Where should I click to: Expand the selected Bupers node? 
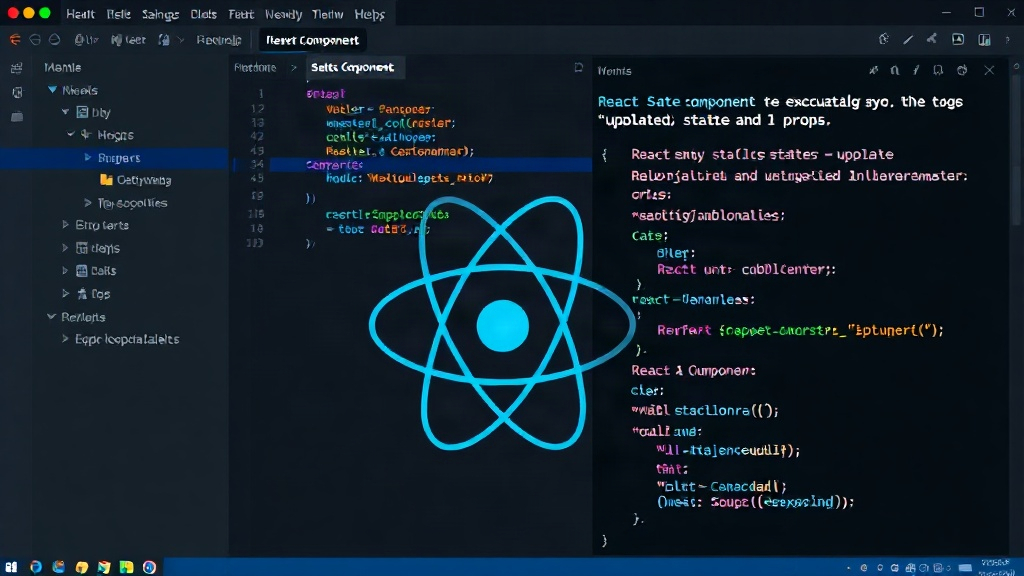point(88,157)
